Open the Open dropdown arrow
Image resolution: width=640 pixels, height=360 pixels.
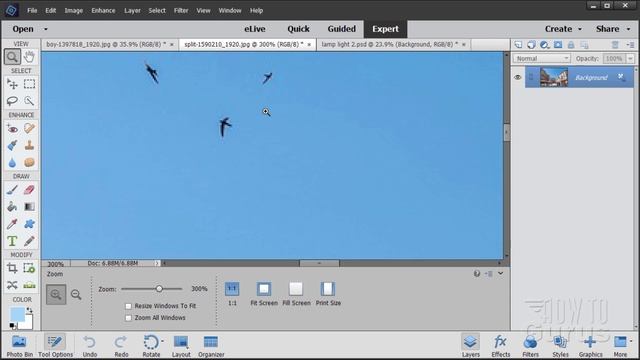pyautogui.click(x=46, y=29)
